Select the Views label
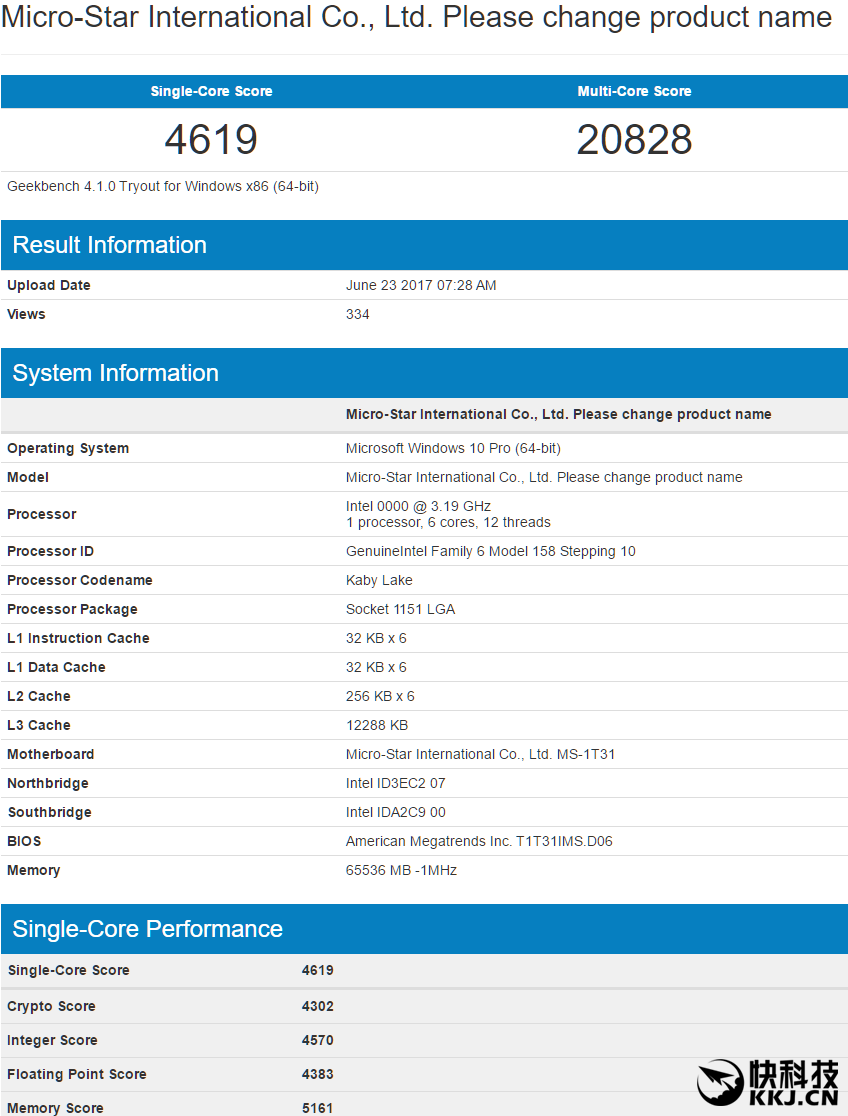The height and width of the screenshot is (1116, 848). 26,314
